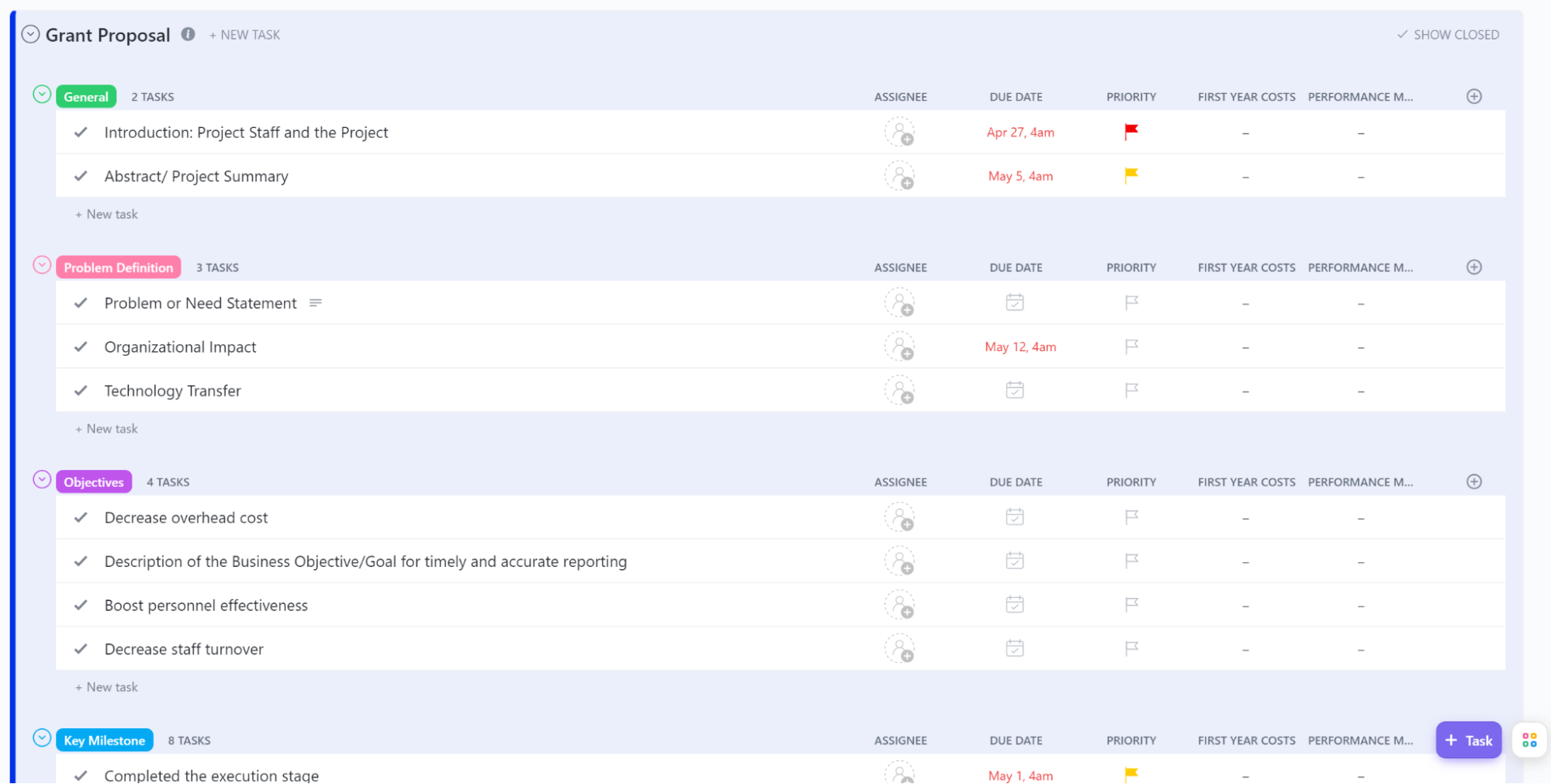Click due date calendar icon for Technology Transfer

point(1014,390)
